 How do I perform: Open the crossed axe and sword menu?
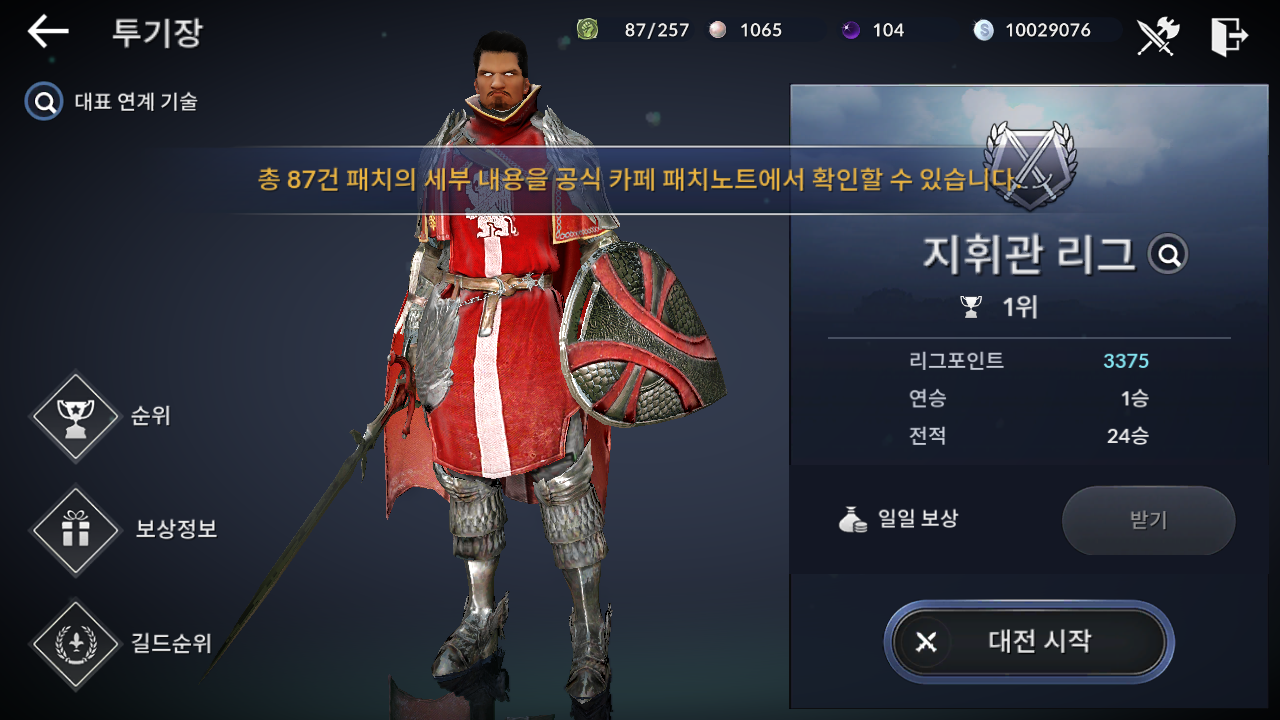[1158, 36]
